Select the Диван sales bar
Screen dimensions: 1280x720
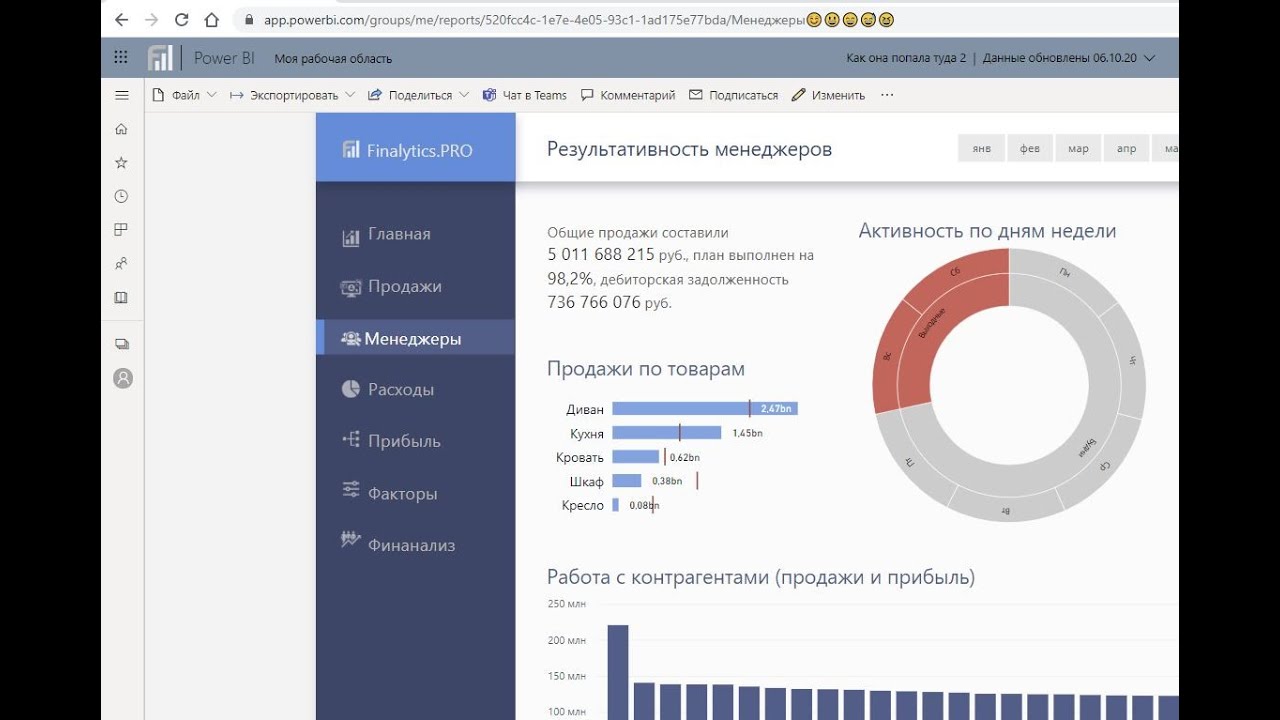click(705, 408)
